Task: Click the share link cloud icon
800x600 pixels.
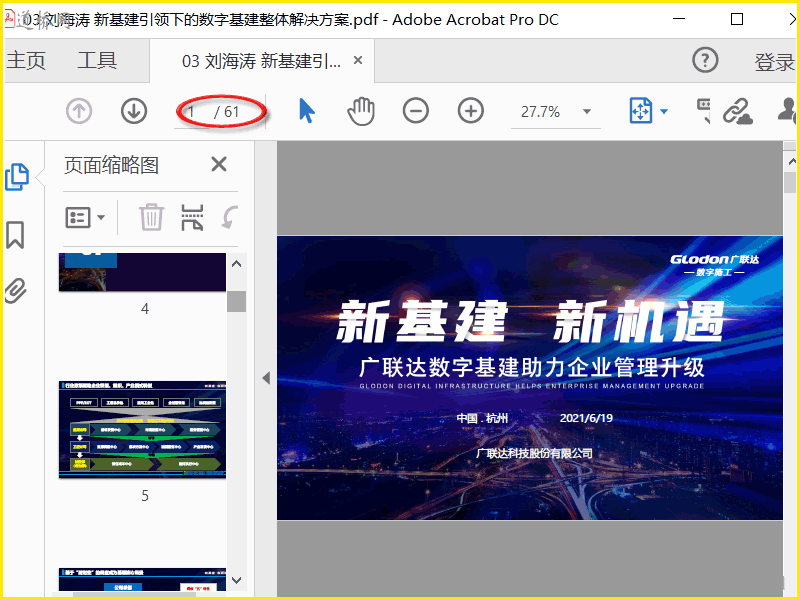Action: (x=738, y=111)
